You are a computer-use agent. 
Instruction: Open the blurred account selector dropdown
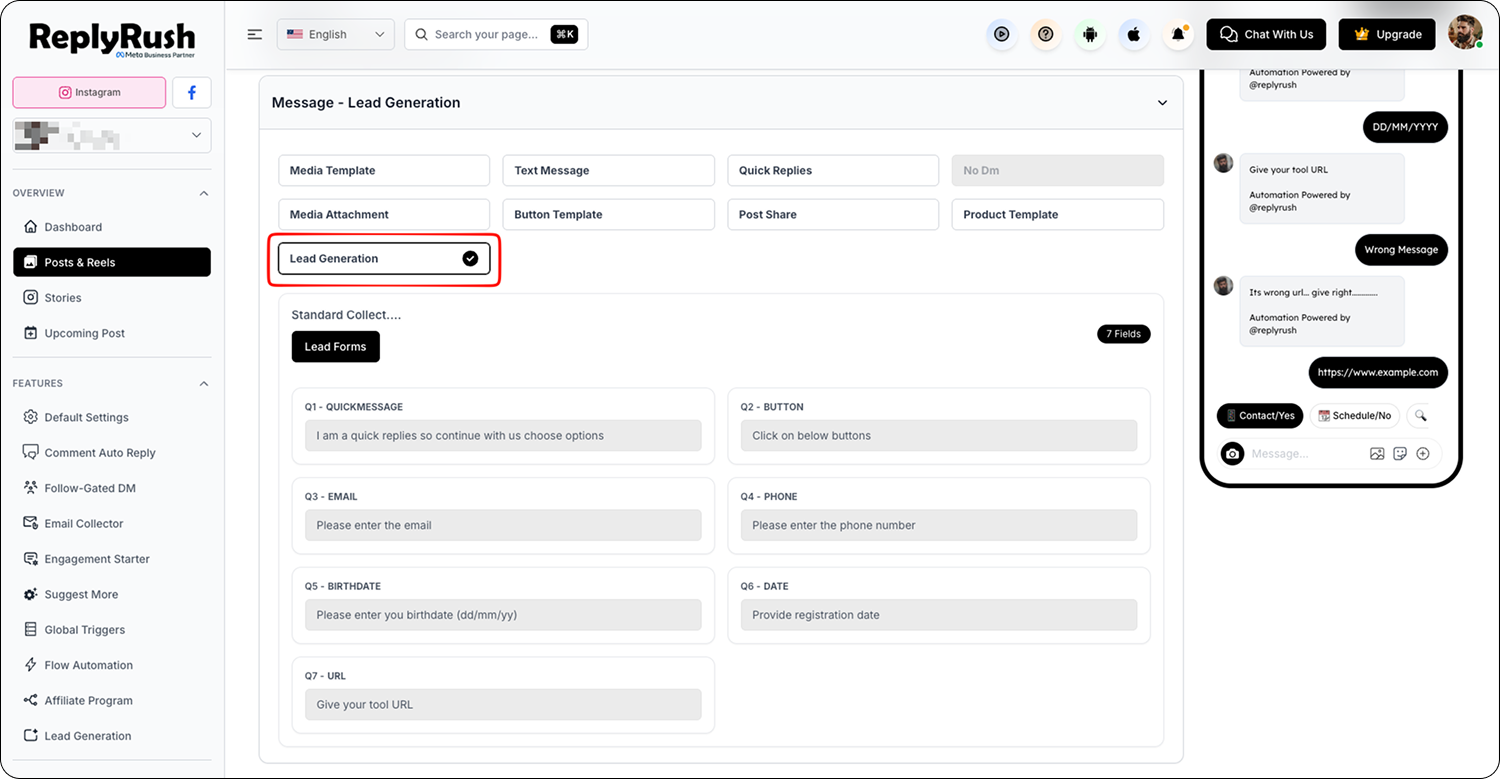tap(112, 135)
